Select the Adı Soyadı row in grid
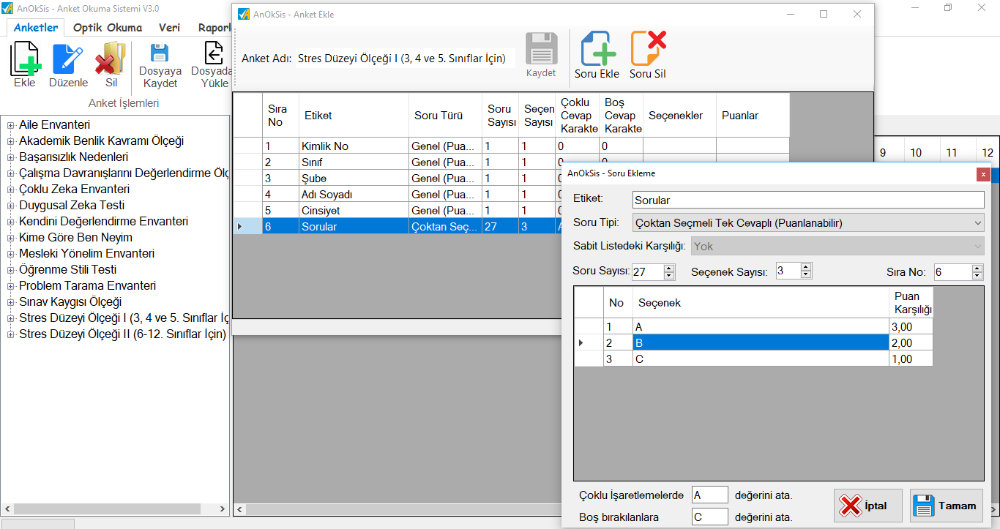The image size is (1000, 529). (350, 194)
